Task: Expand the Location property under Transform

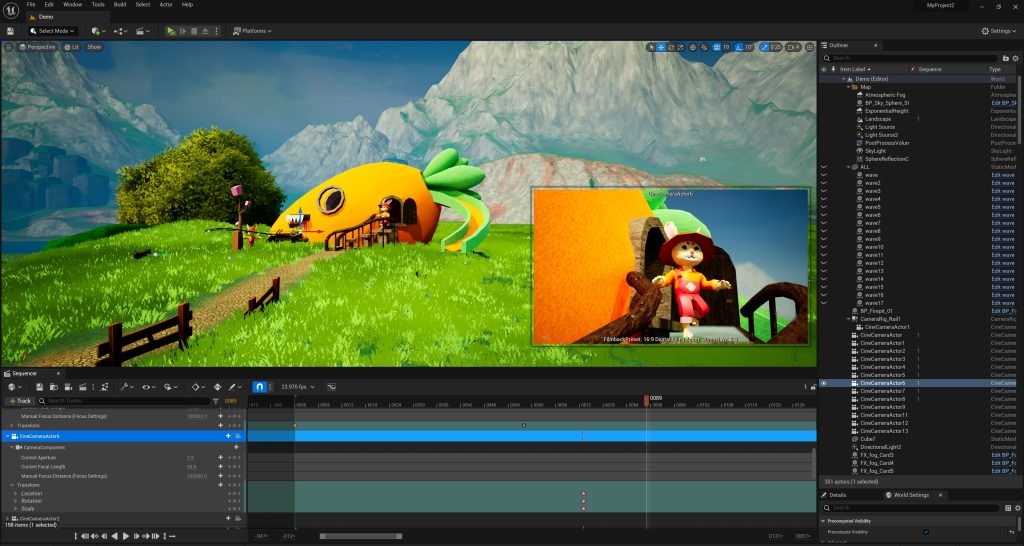Action: (16, 493)
